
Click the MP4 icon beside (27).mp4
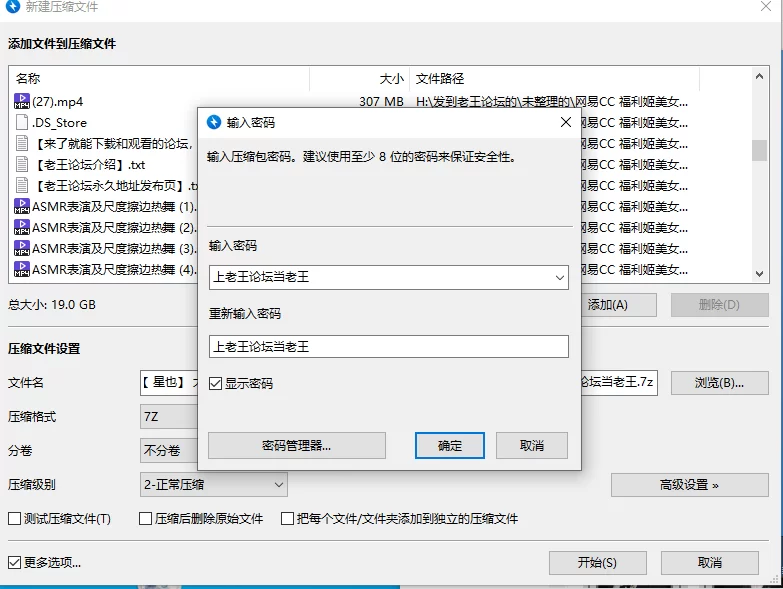click(22, 101)
